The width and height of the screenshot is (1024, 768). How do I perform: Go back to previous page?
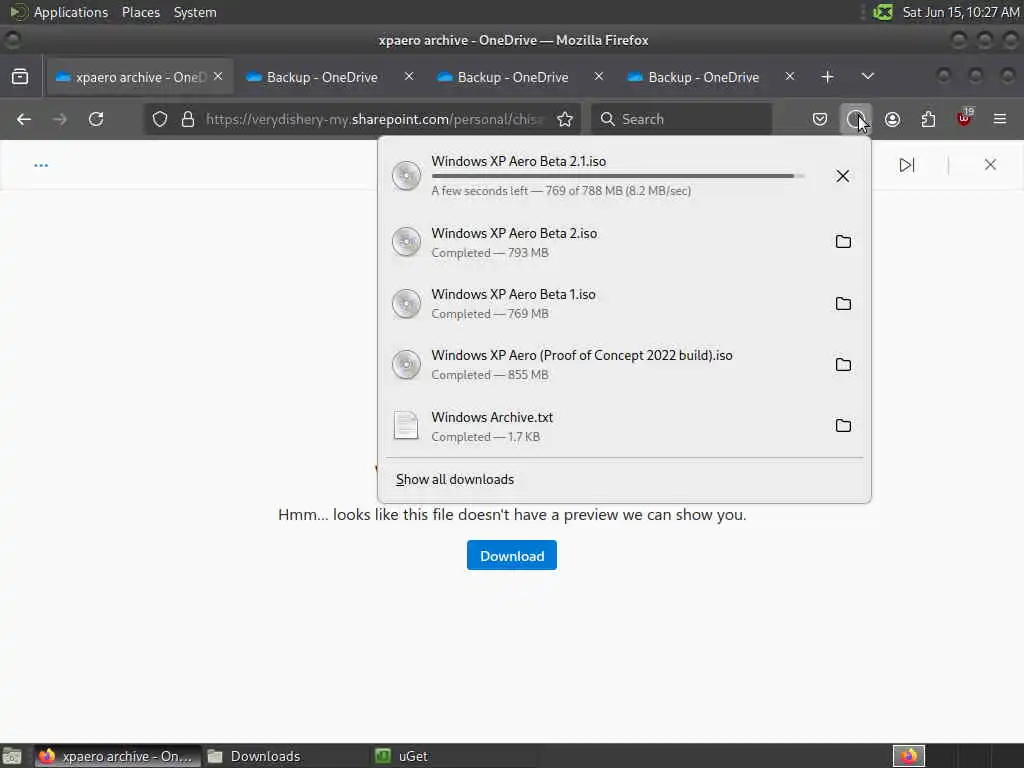click(24, 119)
